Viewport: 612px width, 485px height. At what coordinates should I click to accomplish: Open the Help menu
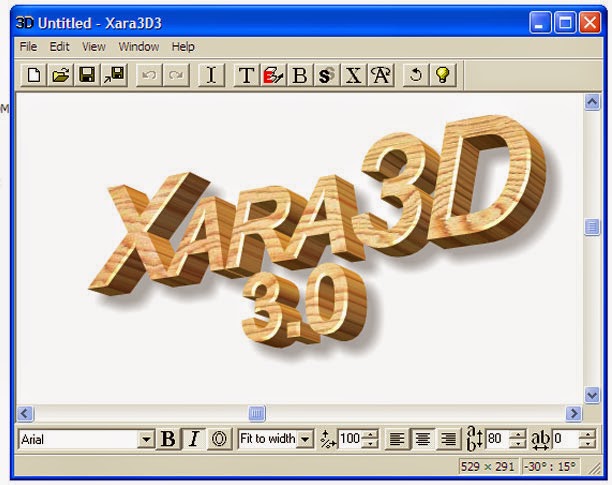[183, 46]
